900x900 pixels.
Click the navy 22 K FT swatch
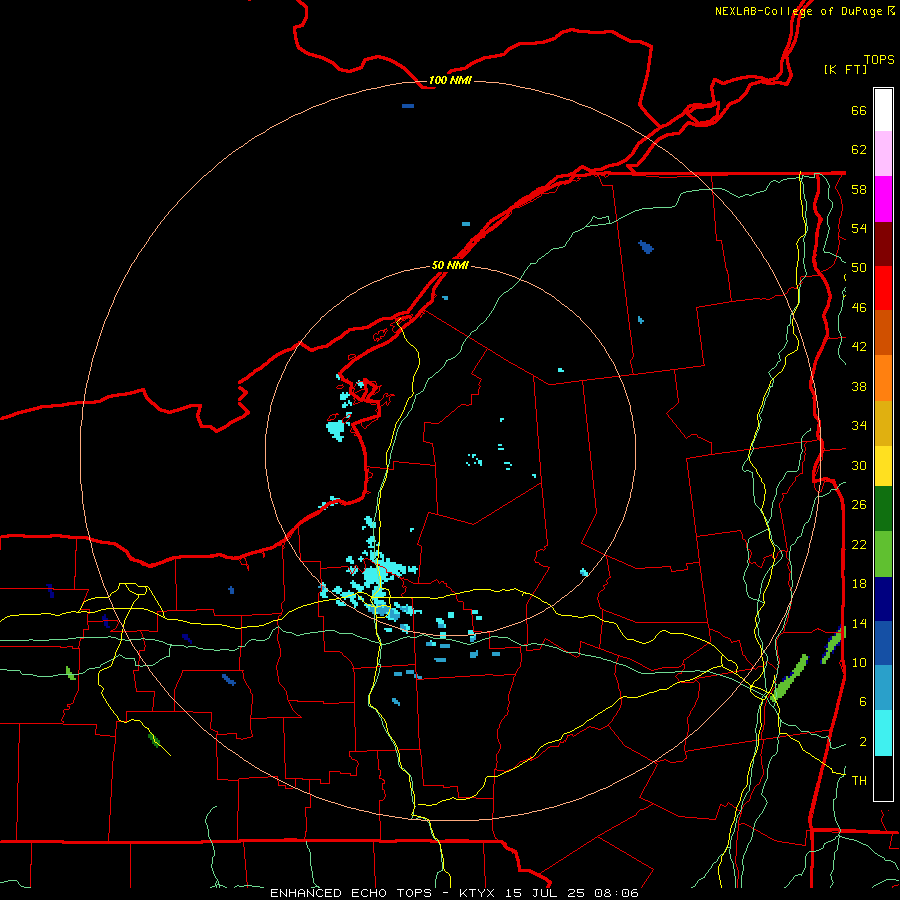pyautogui.click(x=883, y=599)
